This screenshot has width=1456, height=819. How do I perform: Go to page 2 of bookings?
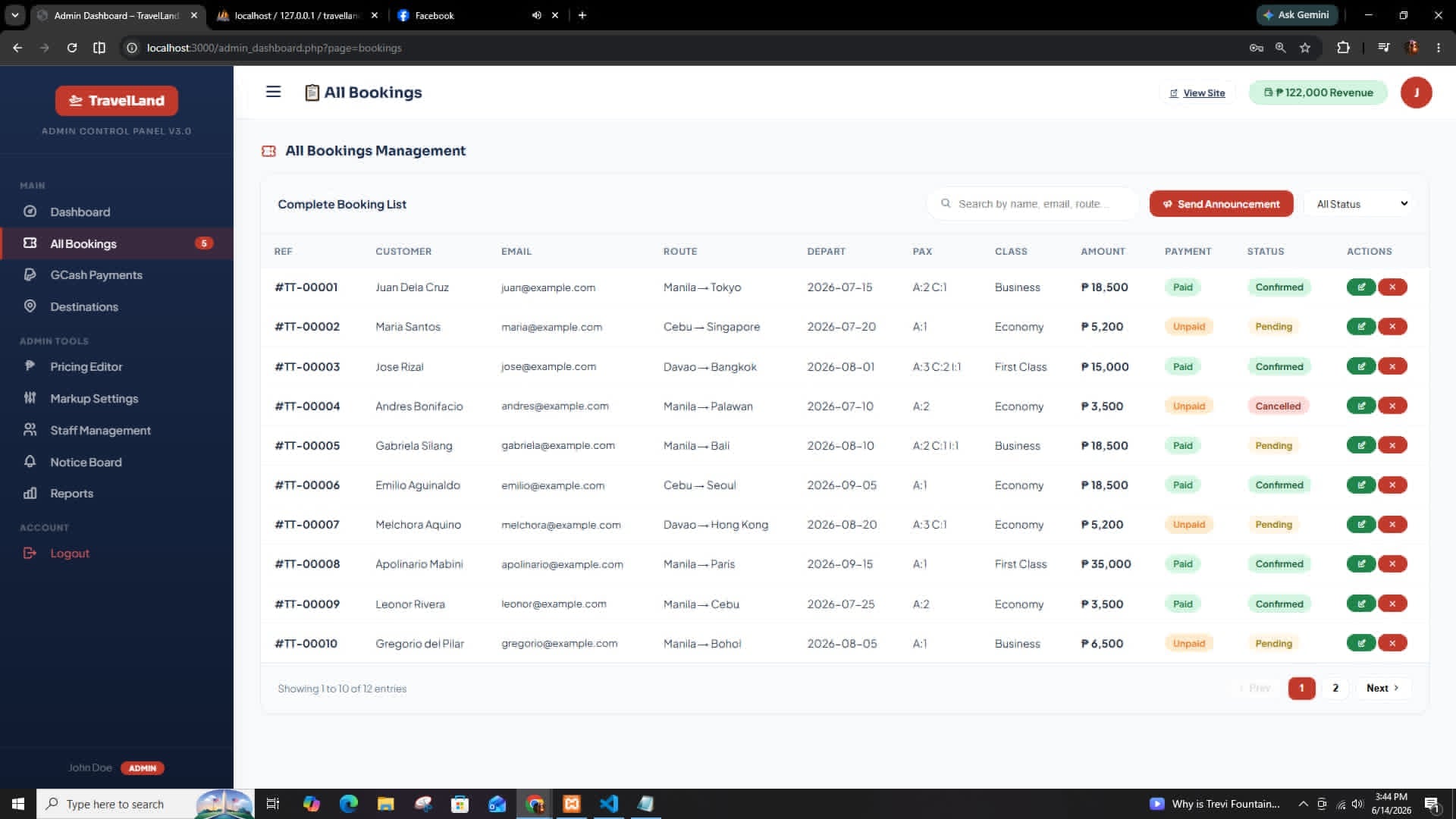click(1335, 688)
